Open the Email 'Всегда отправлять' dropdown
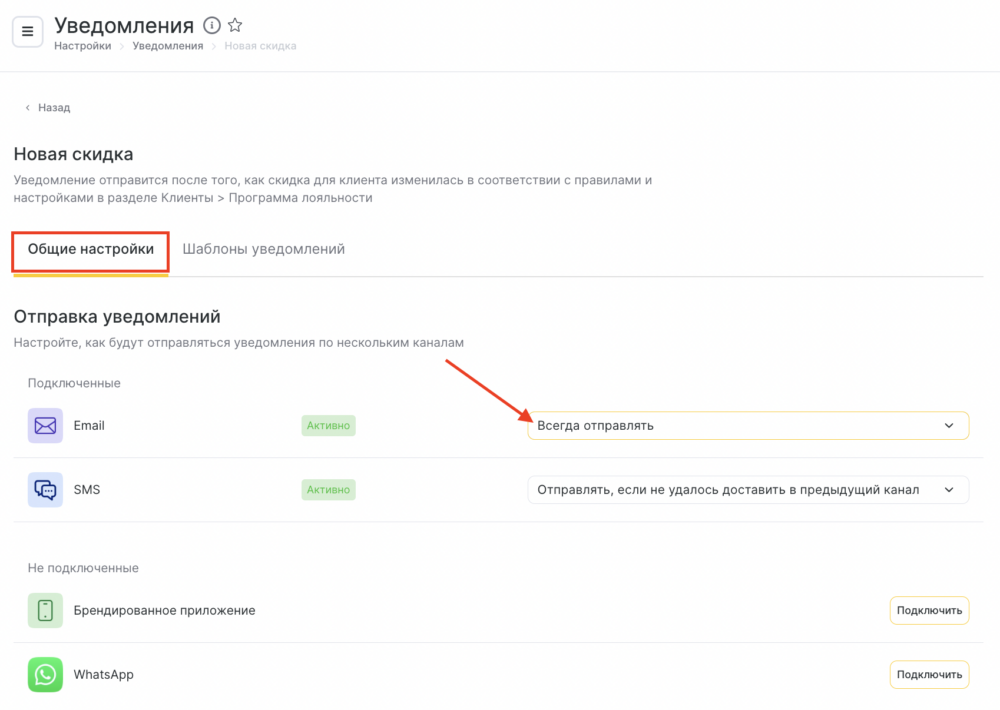1000x710 pixels. (748, 425)
